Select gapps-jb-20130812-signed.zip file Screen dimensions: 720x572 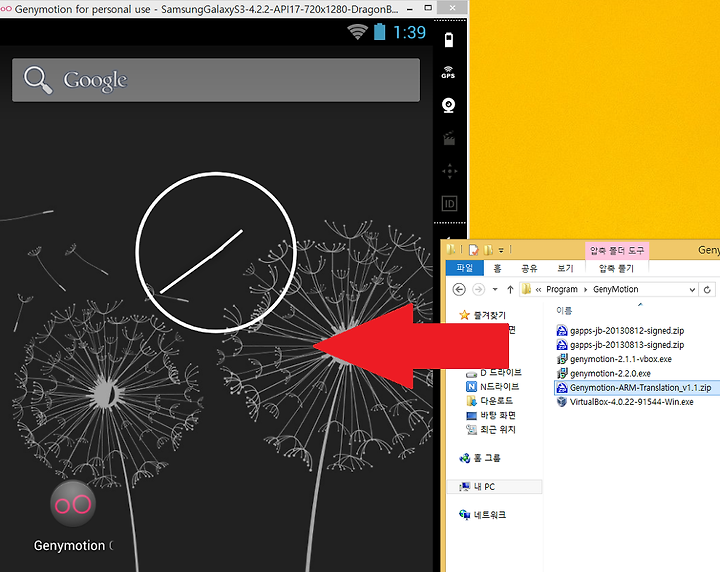pyautogui.click(x=627, y=331)
